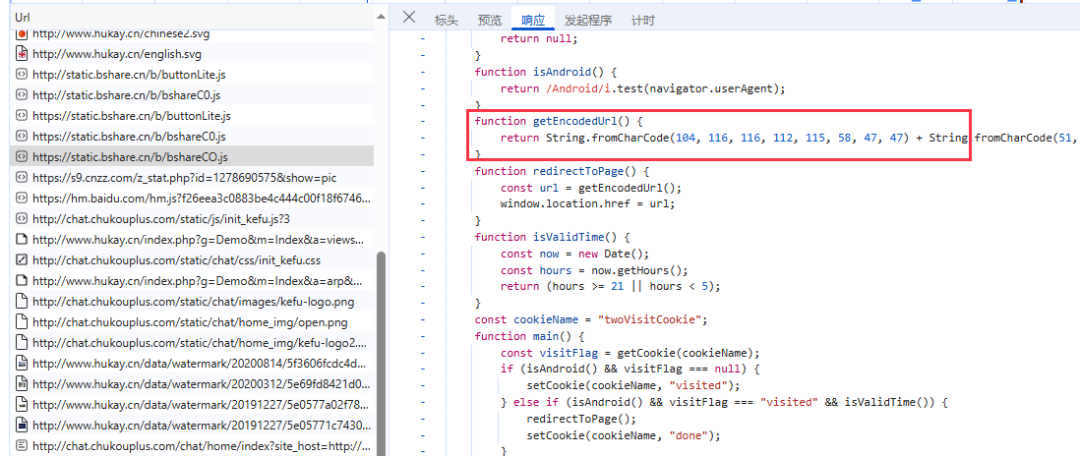1080x456 pixels.
Task: Select the index.php a=arp request
Action: click(192, 281)
